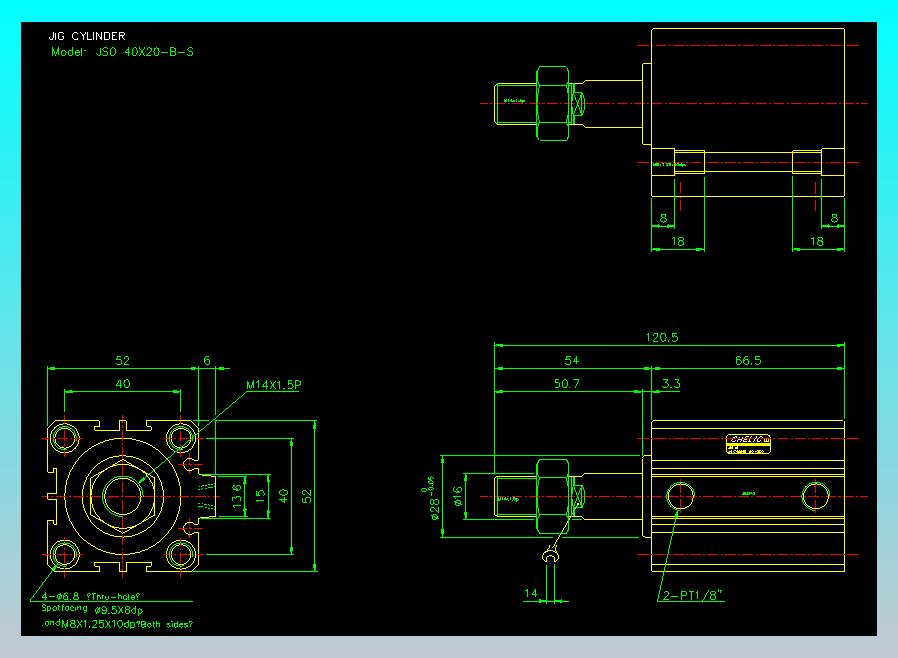The image size is (898, 658).
Task: Select the ø28 toleranced diameter dimension
Action: [x=432, y=499]
